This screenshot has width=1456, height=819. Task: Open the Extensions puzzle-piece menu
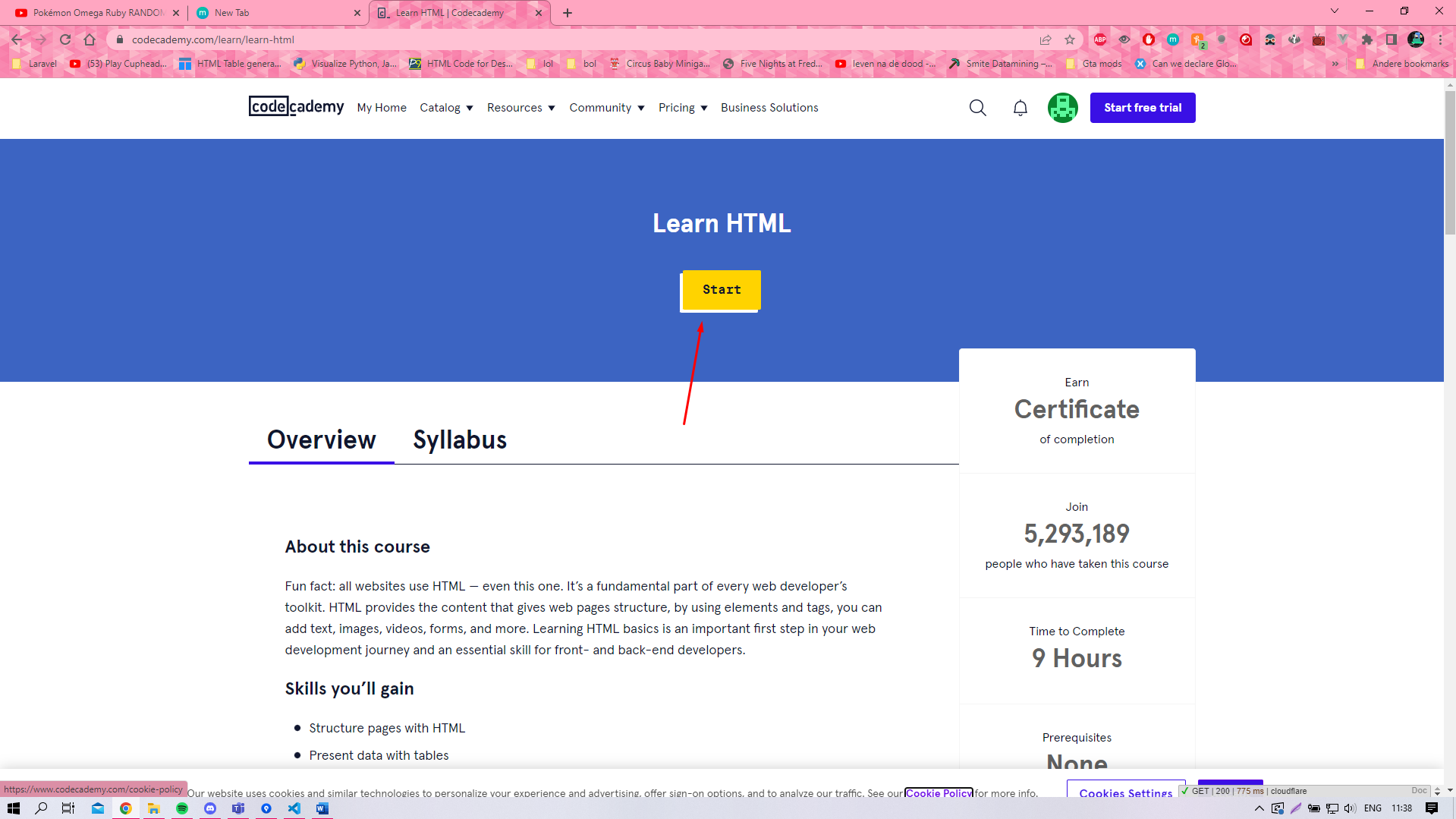tap(1366, 39)
